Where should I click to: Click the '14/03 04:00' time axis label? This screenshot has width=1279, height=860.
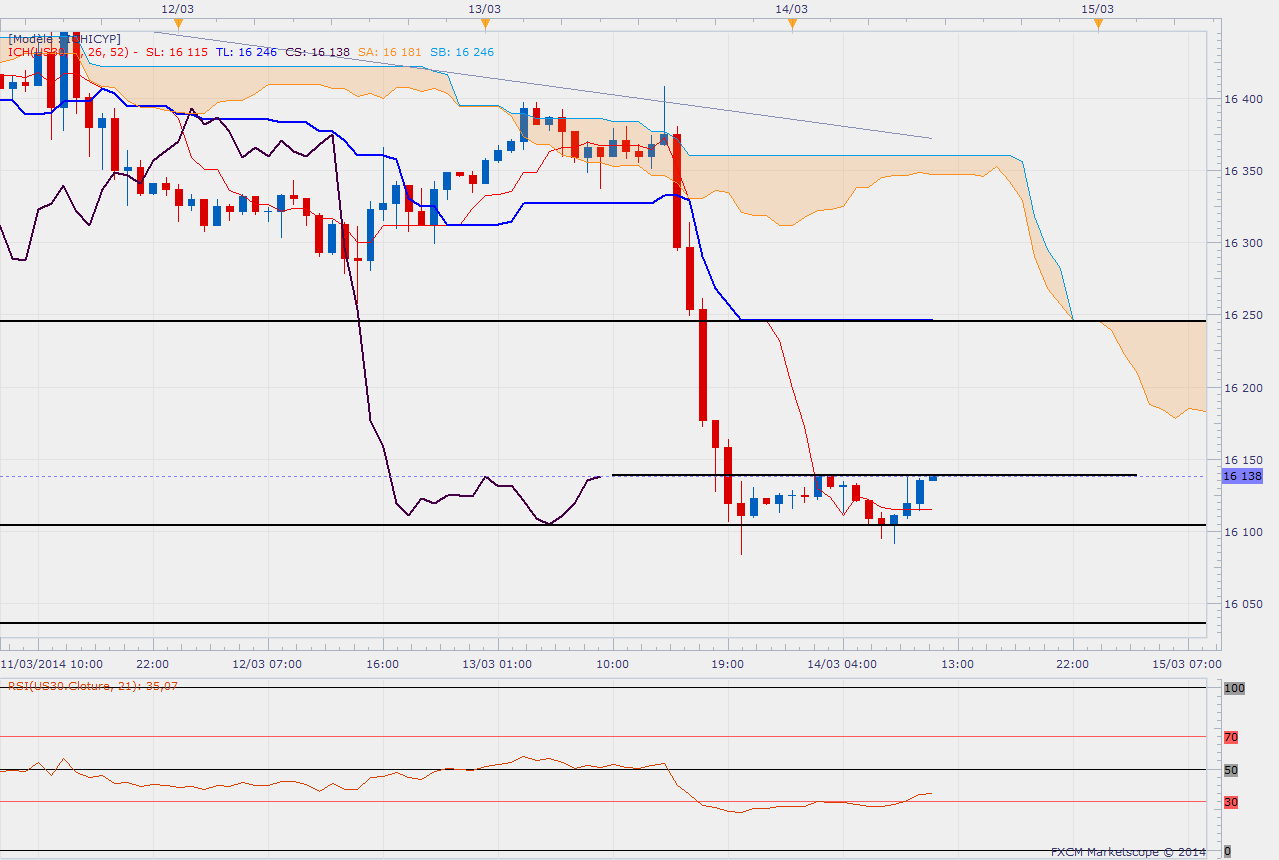[843, 664]
